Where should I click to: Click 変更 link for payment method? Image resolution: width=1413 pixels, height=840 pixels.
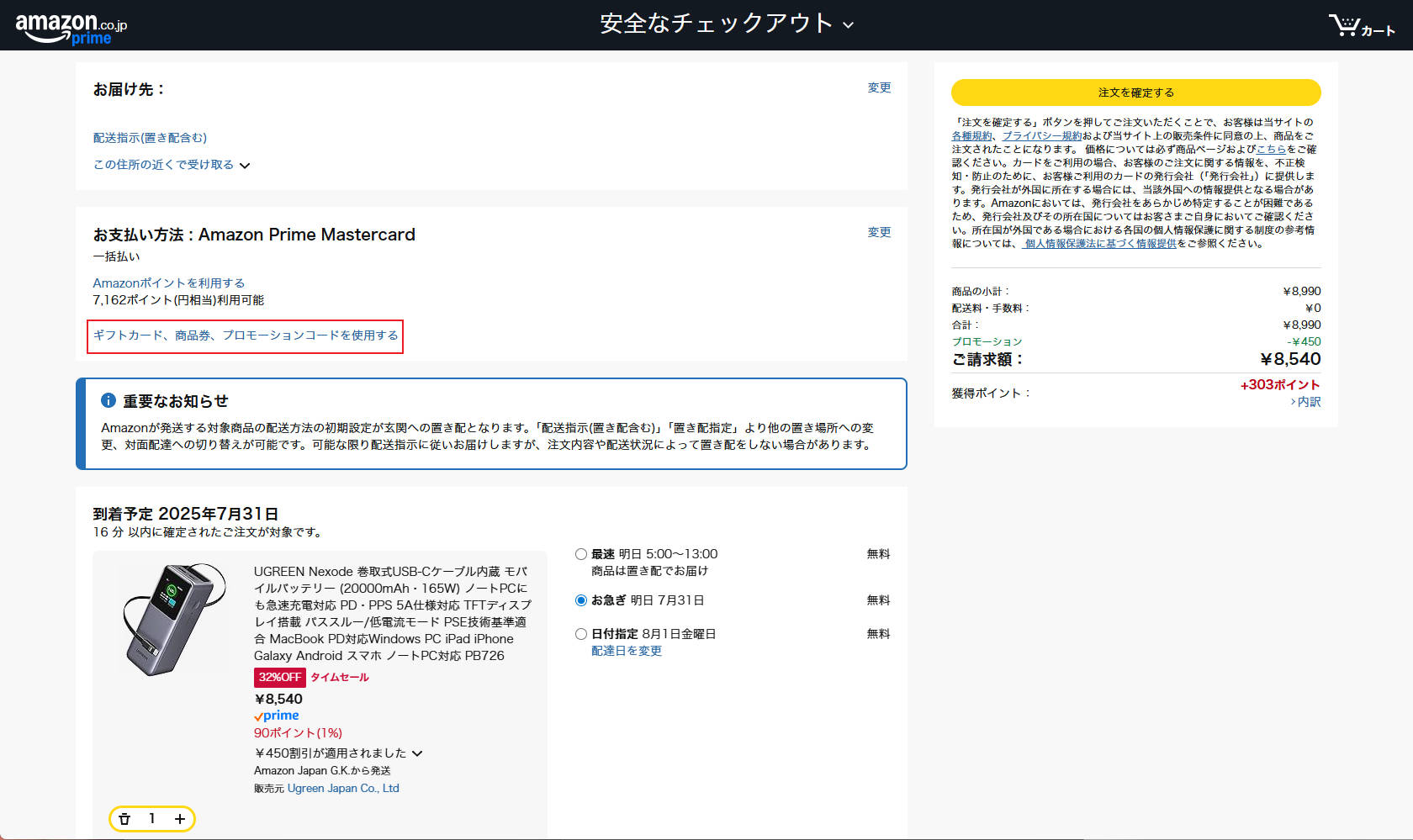pyautogui.click(x=879, y=232)
